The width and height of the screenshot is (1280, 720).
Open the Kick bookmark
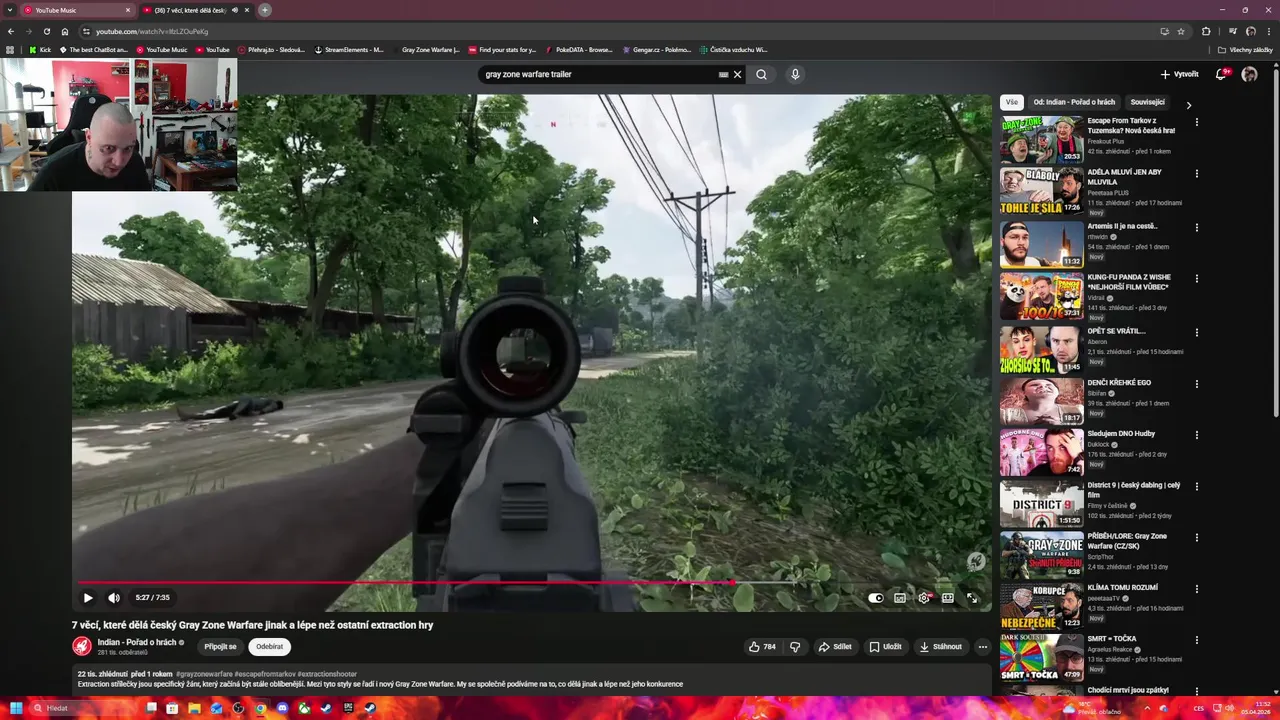click(x=40, y=50)
